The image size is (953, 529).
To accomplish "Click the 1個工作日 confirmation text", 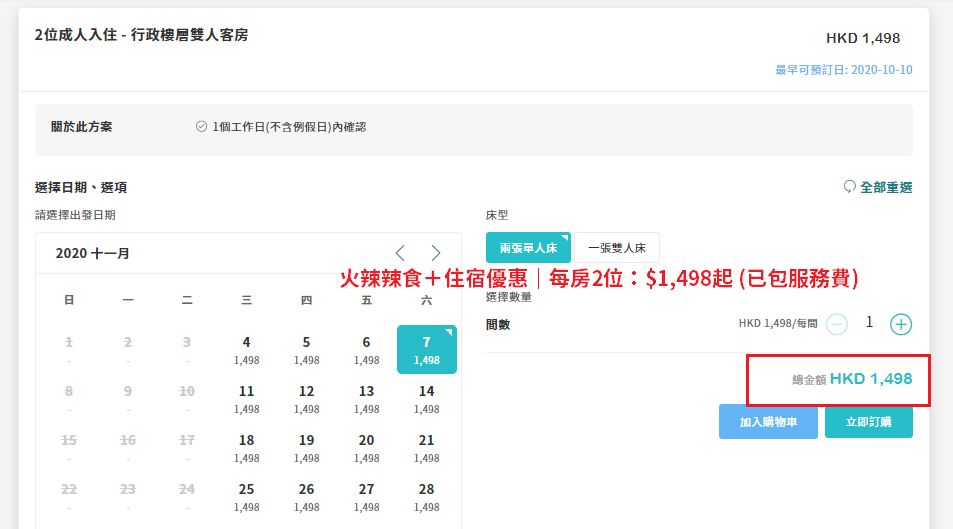I will coord(289,127).
